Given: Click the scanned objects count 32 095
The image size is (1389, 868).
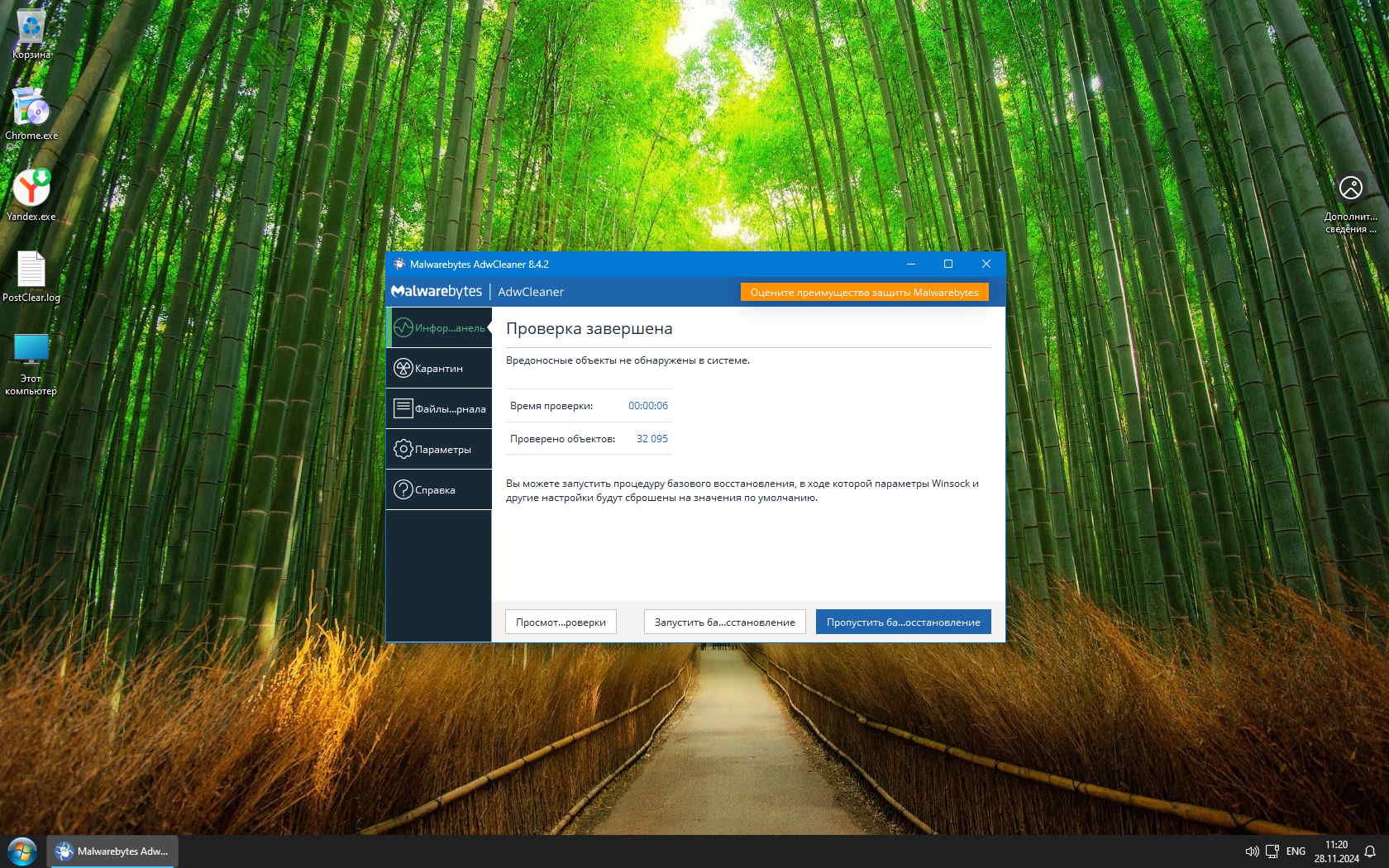Looking at the screenshot, I should (652, 439).
